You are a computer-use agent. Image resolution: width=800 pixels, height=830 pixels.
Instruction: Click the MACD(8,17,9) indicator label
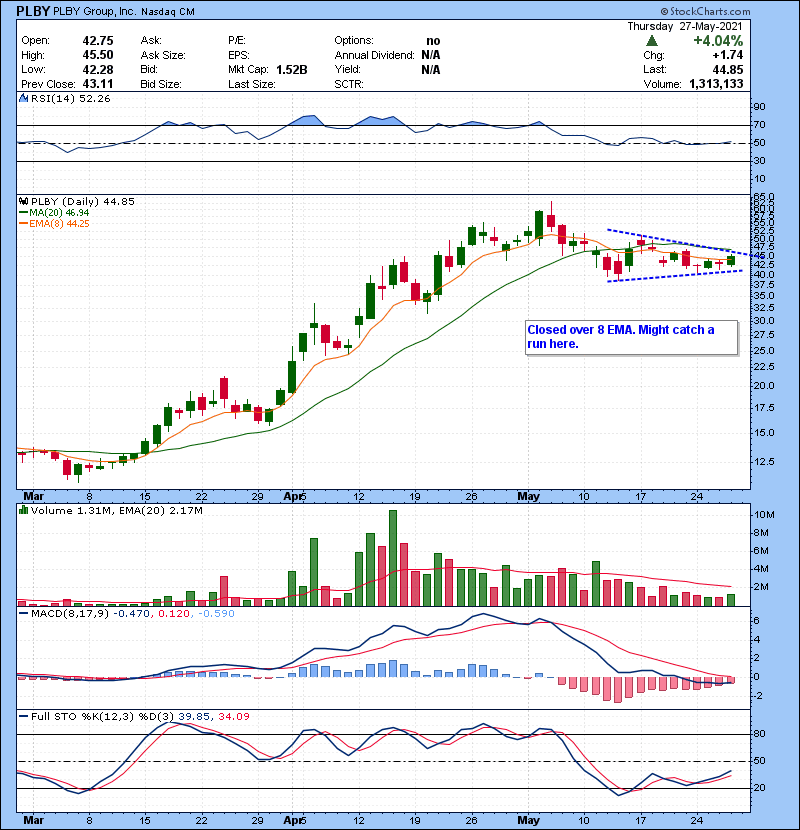pos(70,614)
